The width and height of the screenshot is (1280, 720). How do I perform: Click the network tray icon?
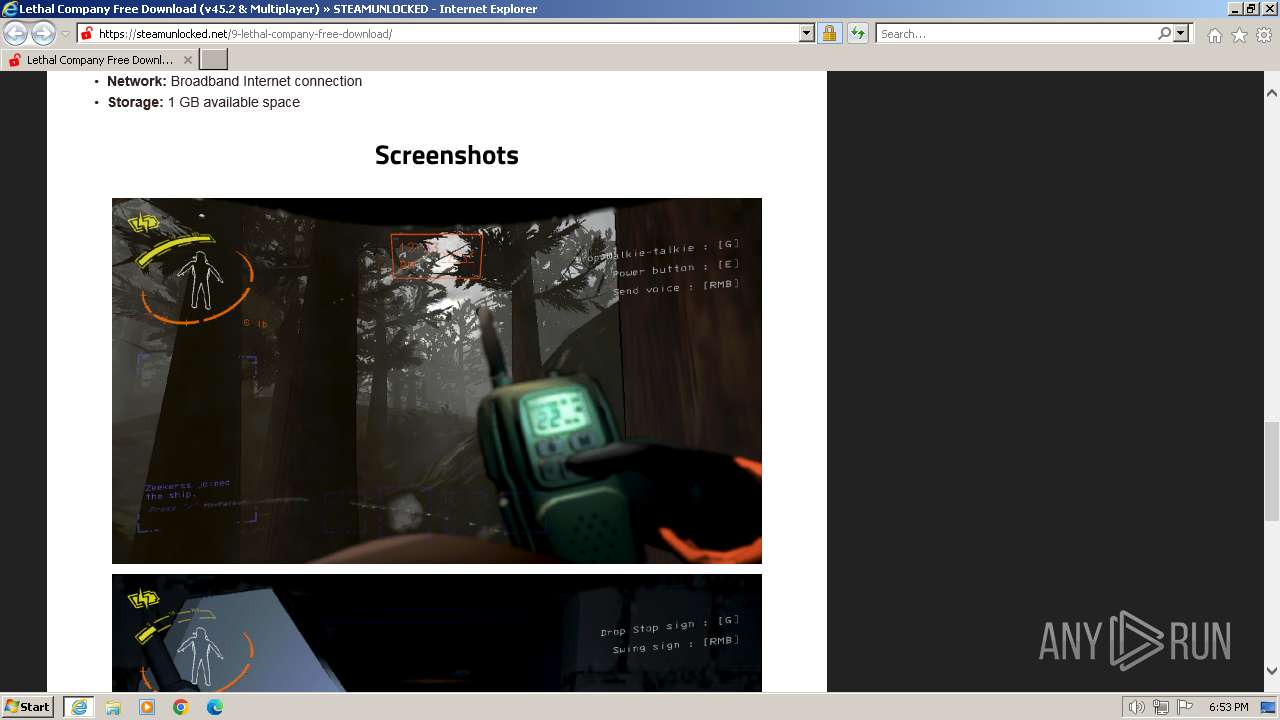1161,707
